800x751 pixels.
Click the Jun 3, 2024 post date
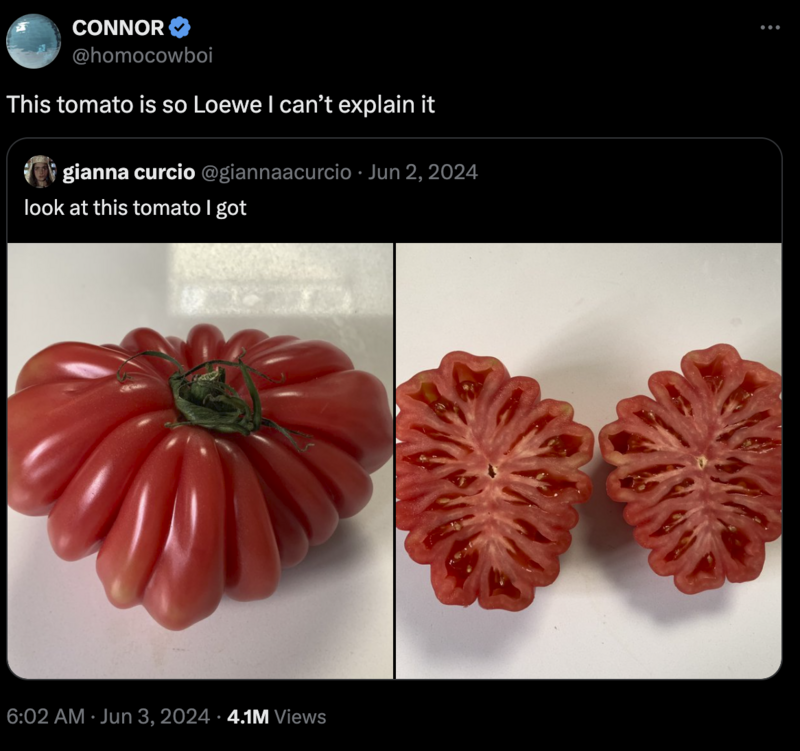point(155,716)
